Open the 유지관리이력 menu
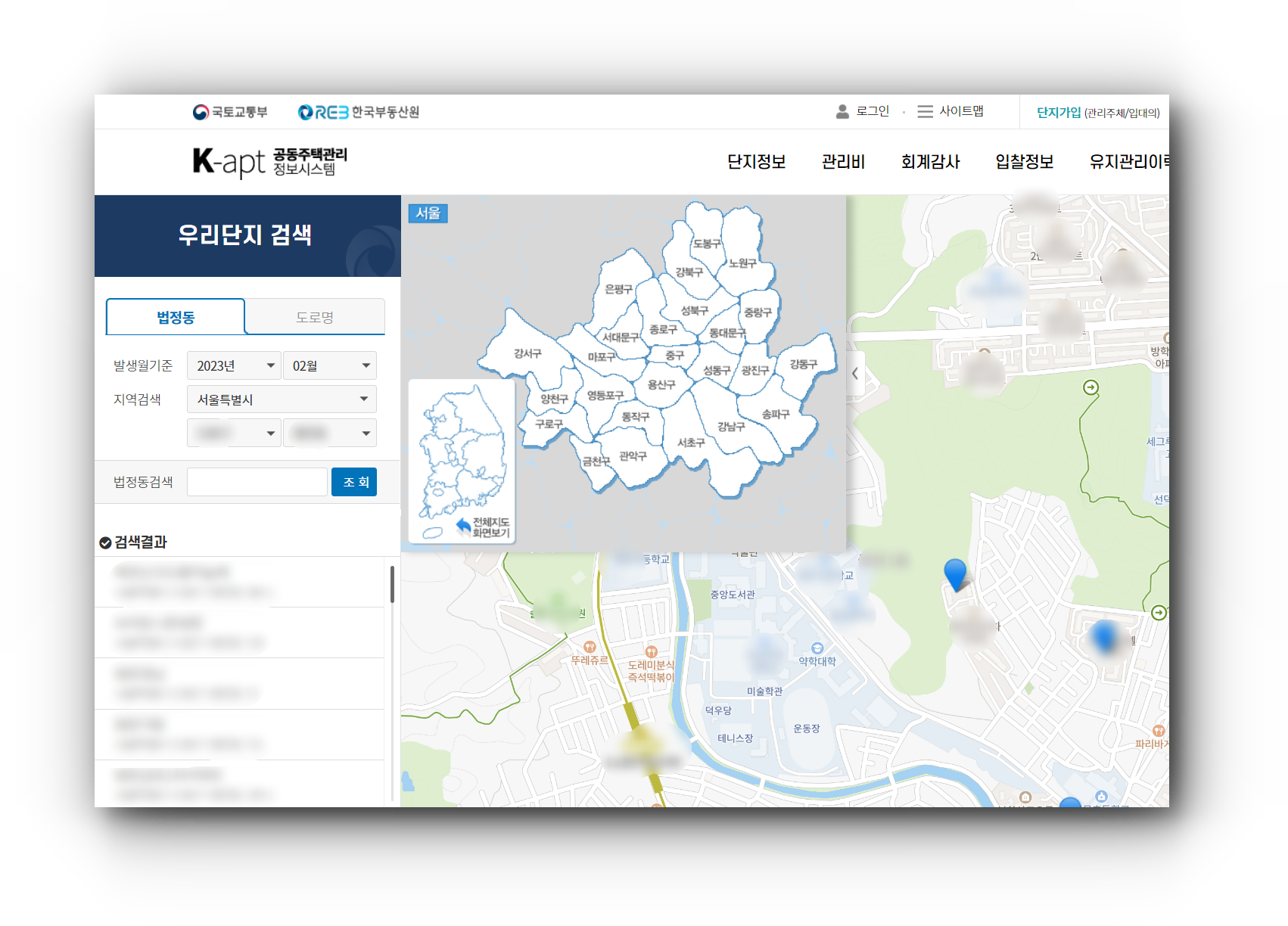Viewport: 1288px width, 926px height. (1129, 162)
